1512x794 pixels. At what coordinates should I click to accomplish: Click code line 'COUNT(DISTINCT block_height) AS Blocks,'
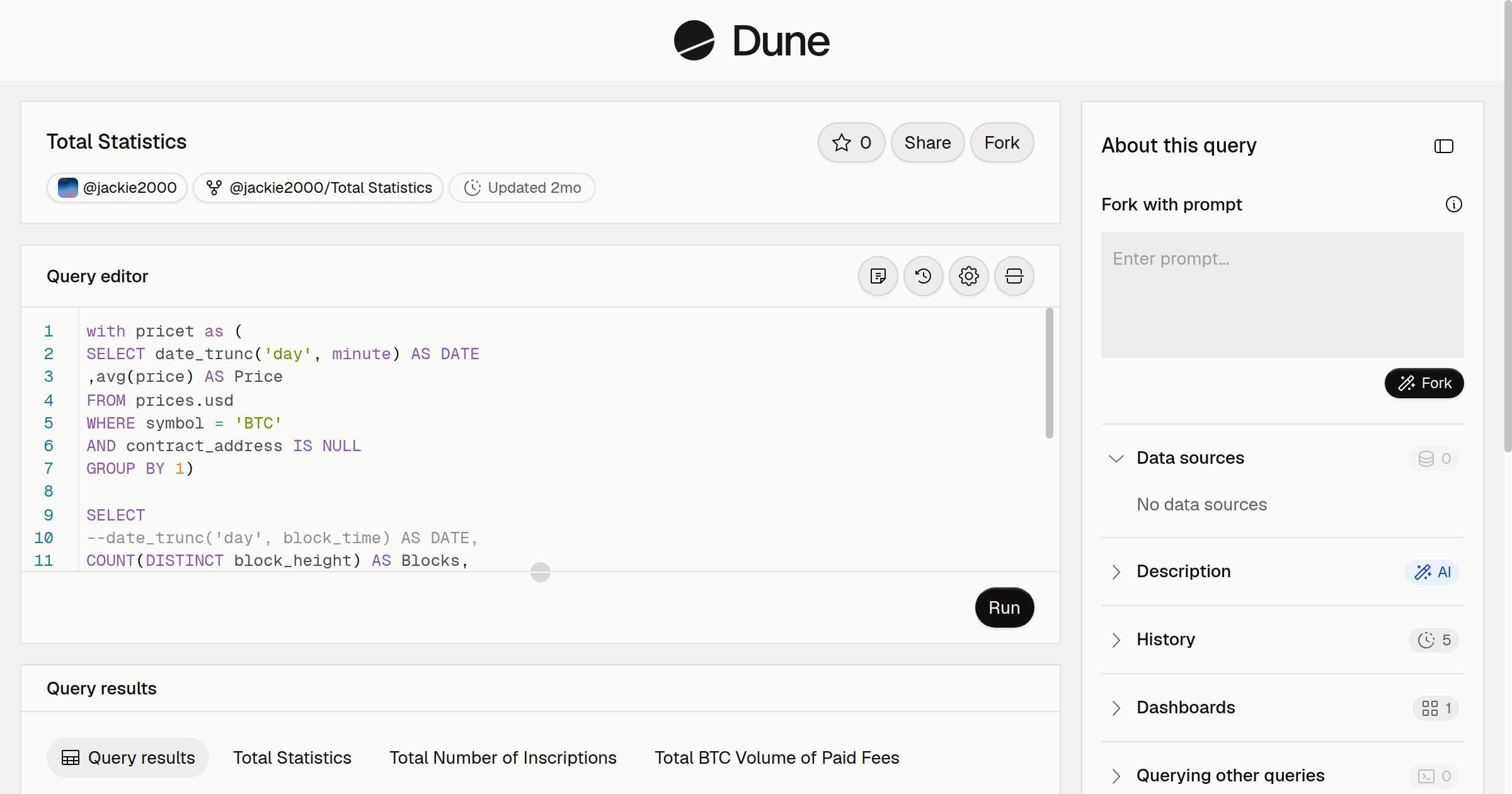(x=277, y=560)
